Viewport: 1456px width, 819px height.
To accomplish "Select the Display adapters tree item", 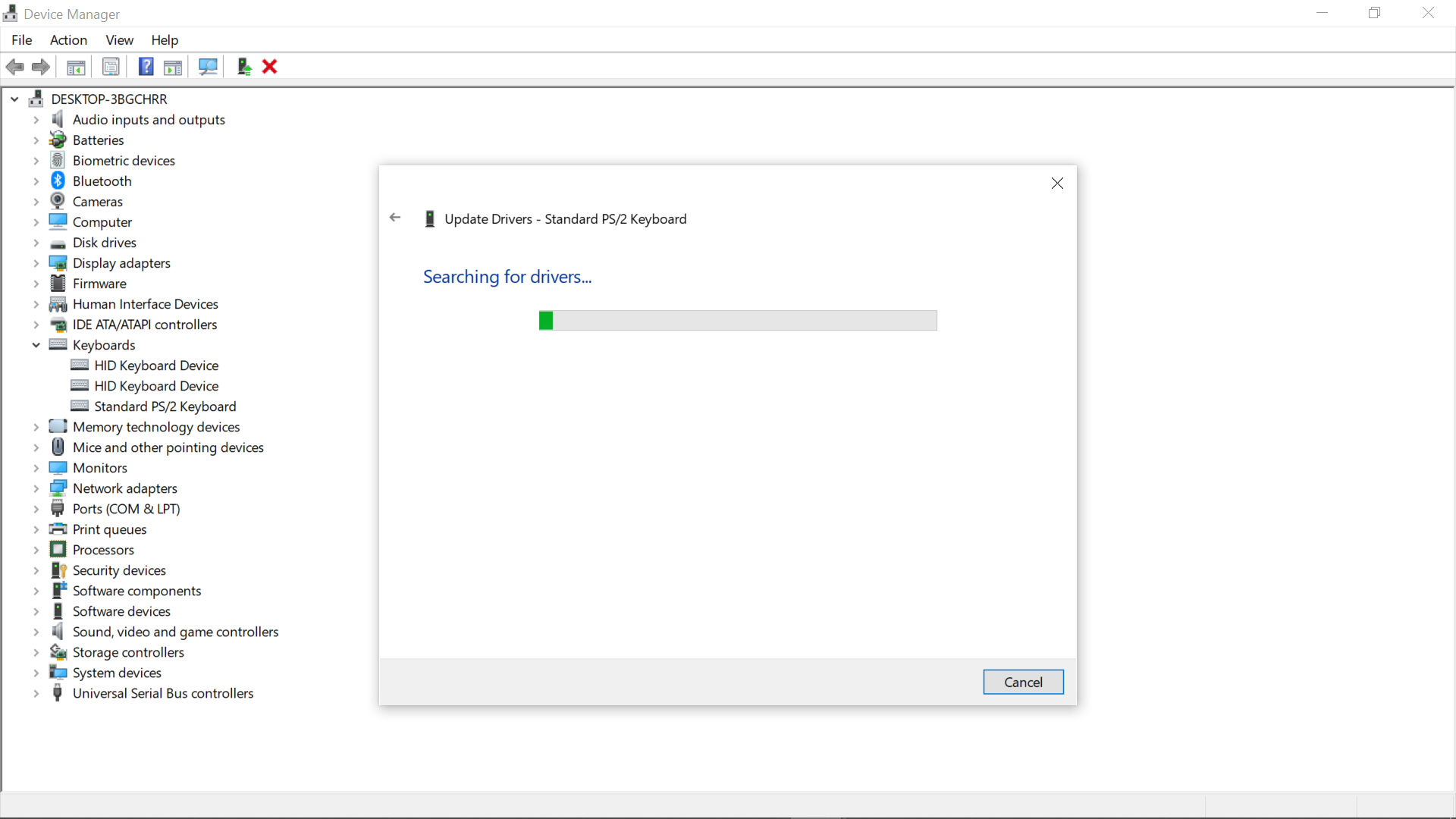I will coord(121,263).
